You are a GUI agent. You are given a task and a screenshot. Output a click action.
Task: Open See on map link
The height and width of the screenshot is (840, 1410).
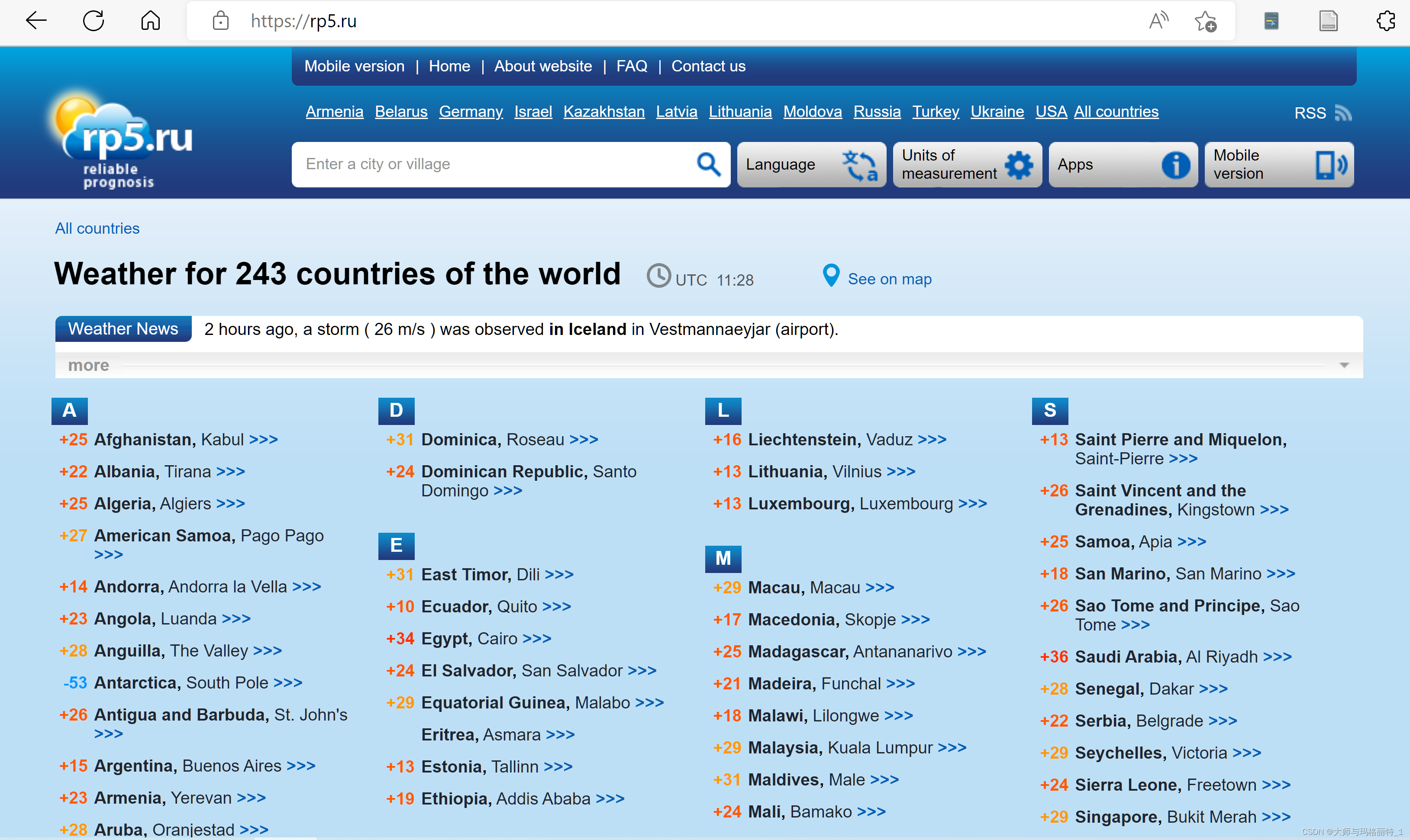(x=890, y=279)
